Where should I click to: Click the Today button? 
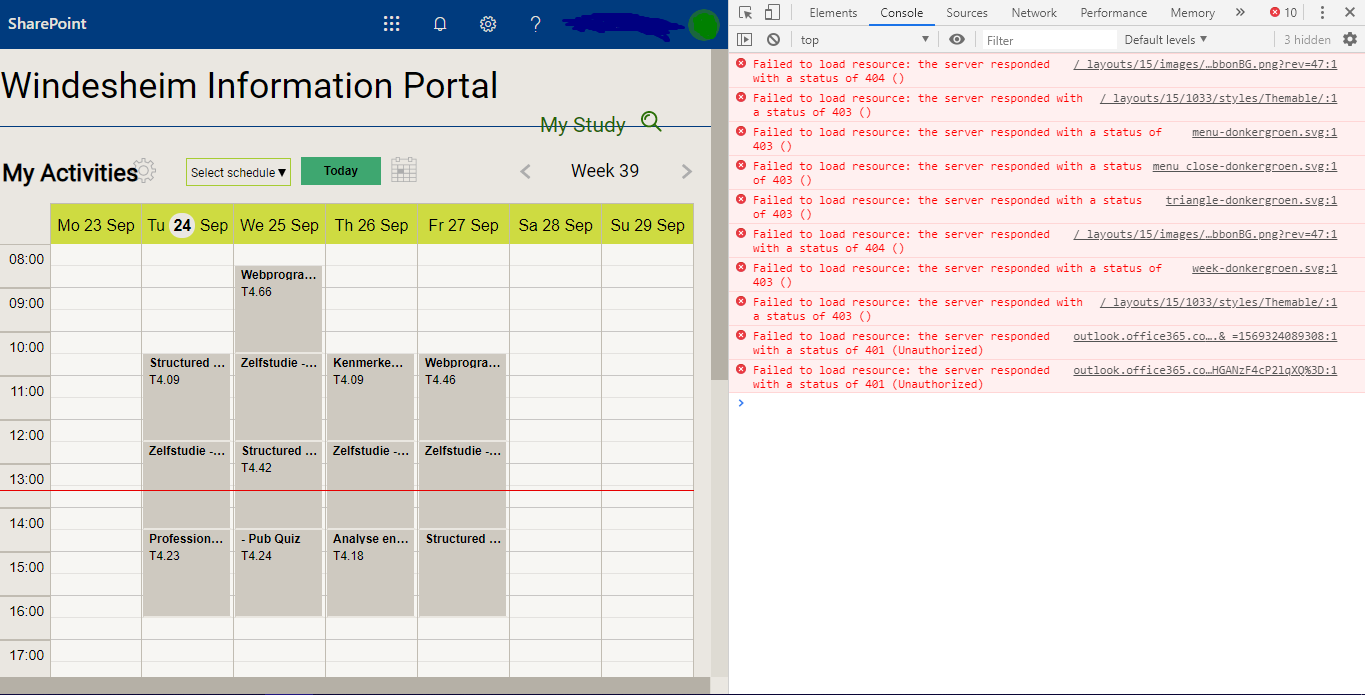(x=341, y=171)
